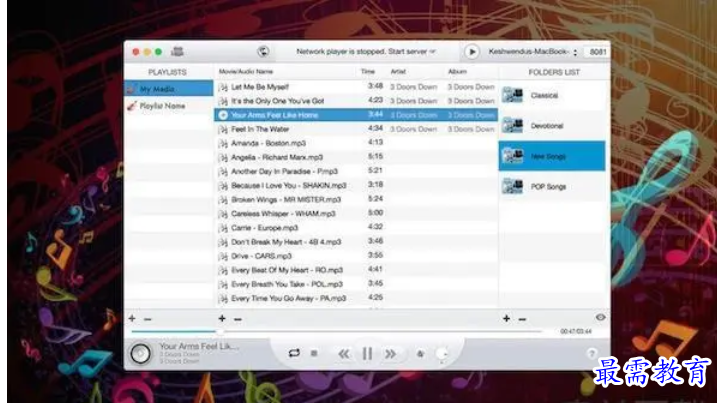Remove playlist with minus button
This screenshot has width=717, height=403.
point(148,319)
